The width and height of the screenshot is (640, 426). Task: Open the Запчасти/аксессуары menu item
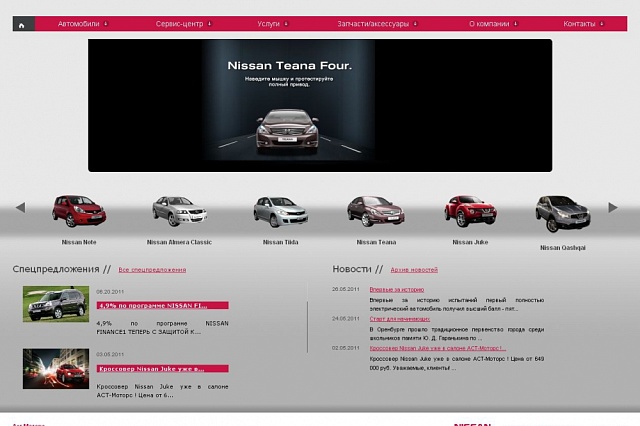(373, 24)
